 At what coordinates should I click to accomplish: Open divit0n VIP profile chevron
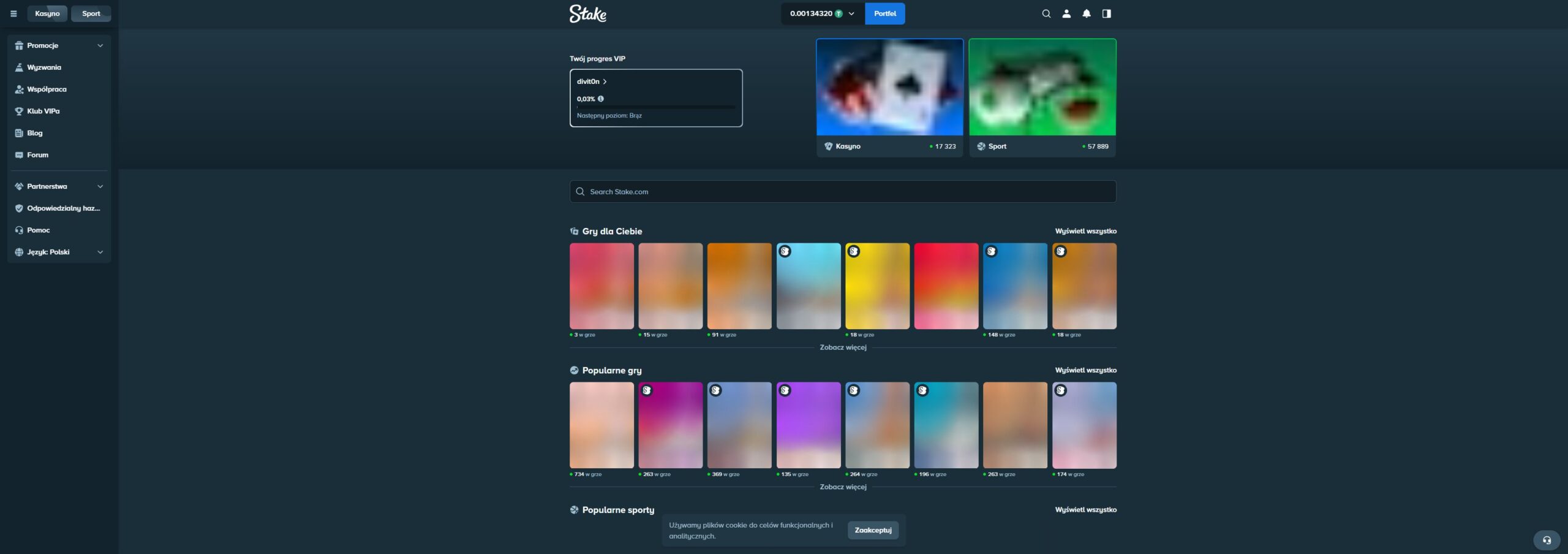pos(605,82)
